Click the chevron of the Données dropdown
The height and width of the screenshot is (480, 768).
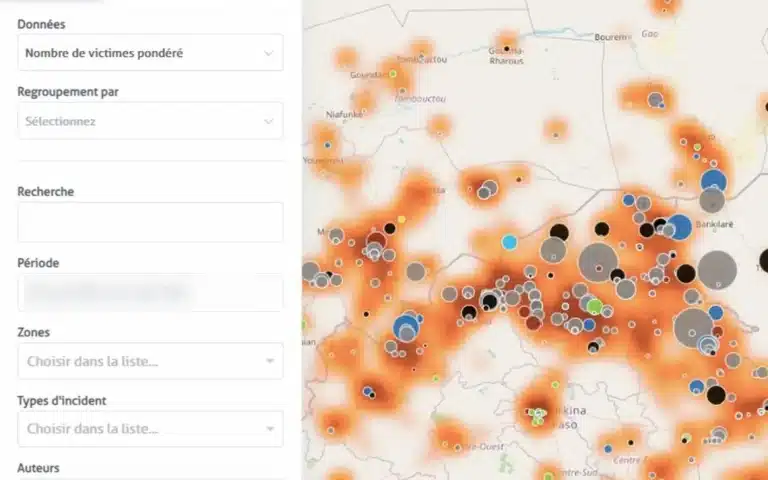coord(268,53)
